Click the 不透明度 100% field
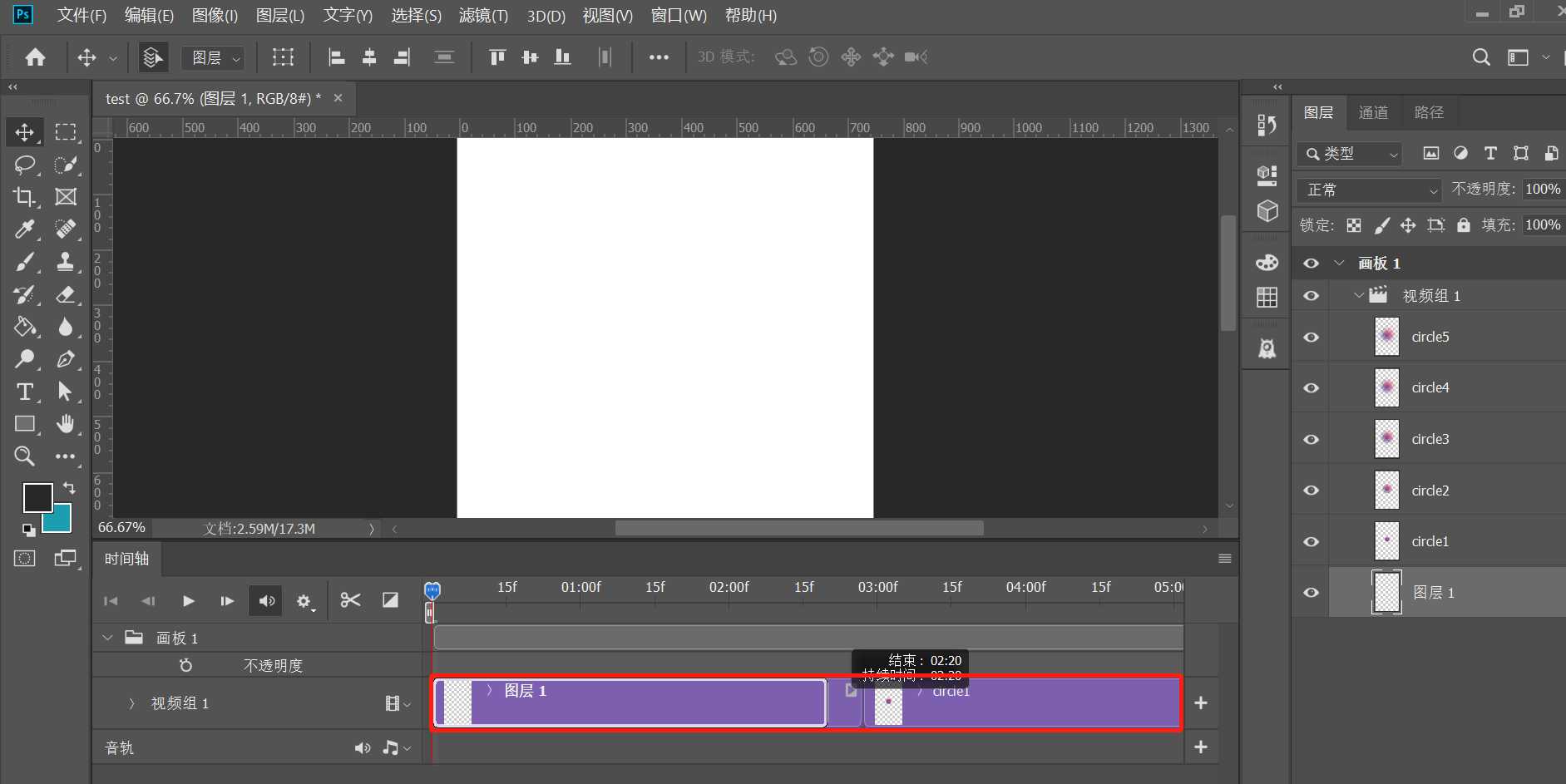Screen dimensions: 1566x784 click(1543, 190)
